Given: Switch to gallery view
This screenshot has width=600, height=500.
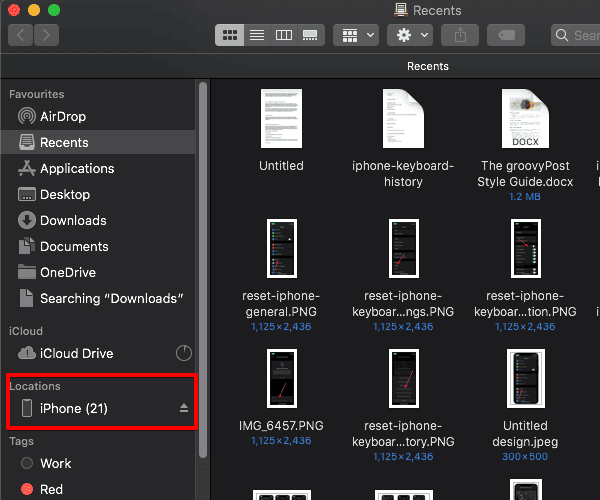Looking at the screenshot, I should pyautogui.click(x=310, y=35).
